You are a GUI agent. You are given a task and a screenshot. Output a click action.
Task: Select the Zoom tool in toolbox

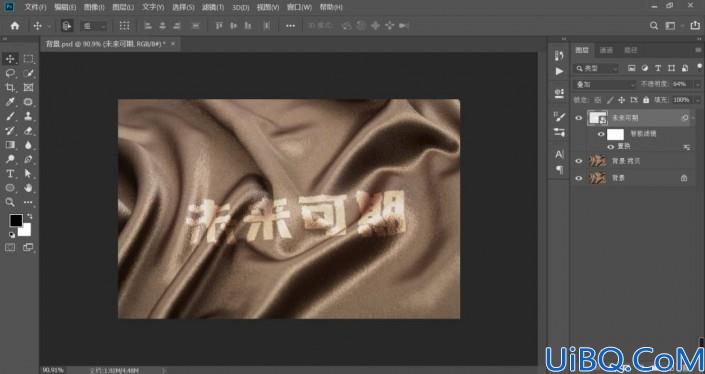coord(10,202)
